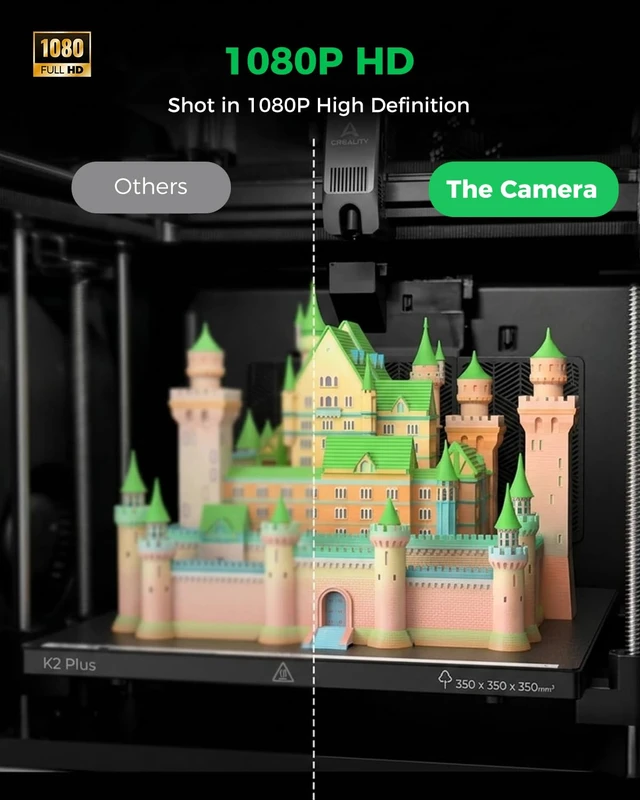Image resolution: width=640 pixels, height=800 pixels.
Task: Click the Creality logo on the camera
Action: pyautogui.click(x=350, y=135)
